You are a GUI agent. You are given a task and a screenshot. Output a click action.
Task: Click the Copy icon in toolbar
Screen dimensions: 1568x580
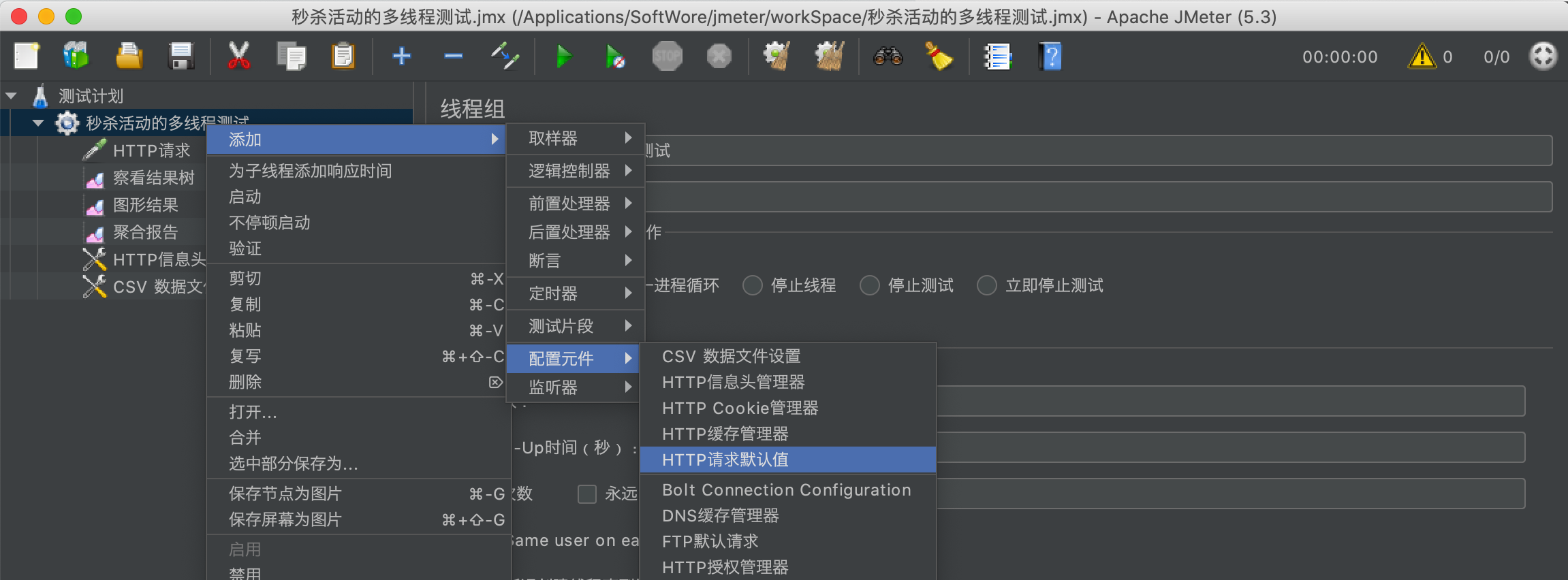click(292, 57)
